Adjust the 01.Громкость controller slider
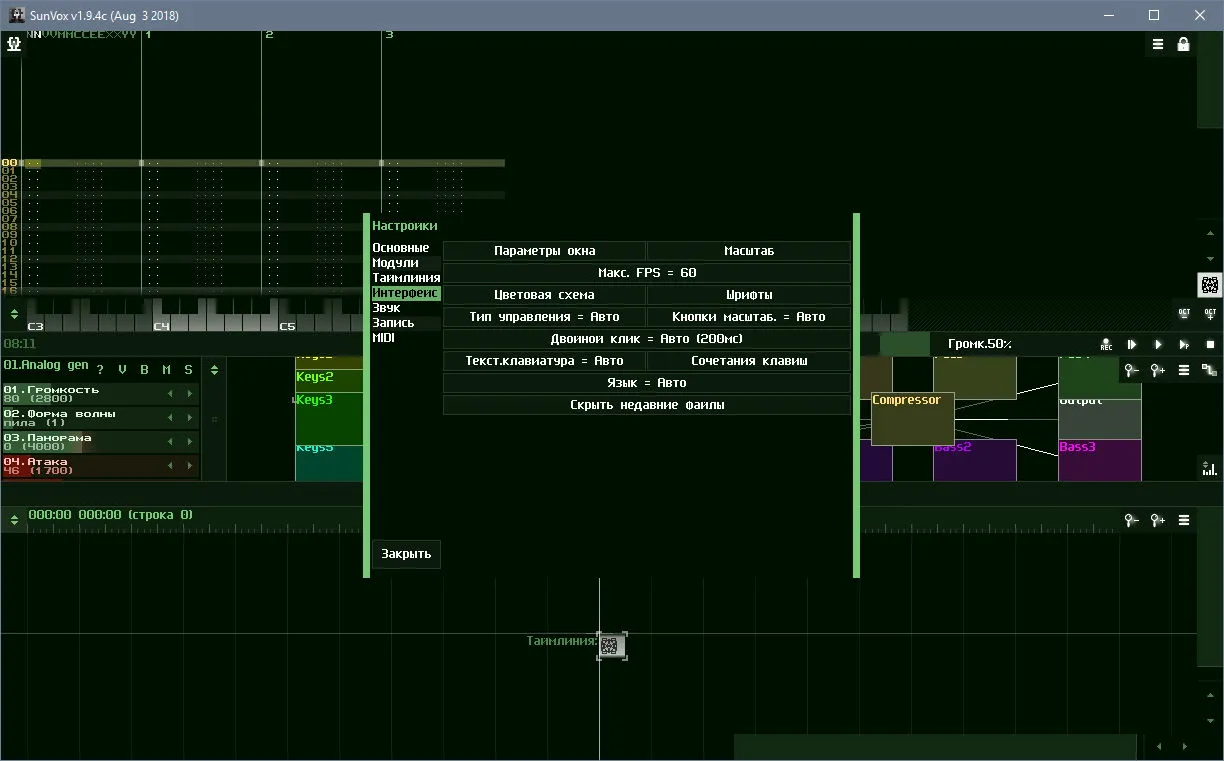This screenshot has width=1224, height=761. 100,394
